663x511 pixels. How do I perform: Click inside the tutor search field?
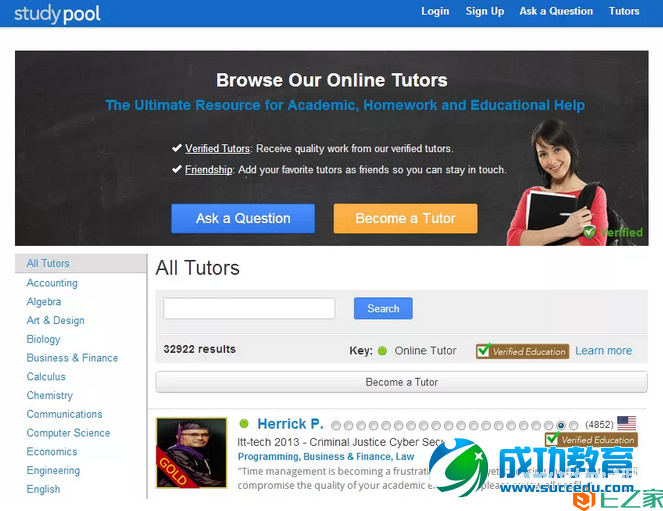coord(249,309)
